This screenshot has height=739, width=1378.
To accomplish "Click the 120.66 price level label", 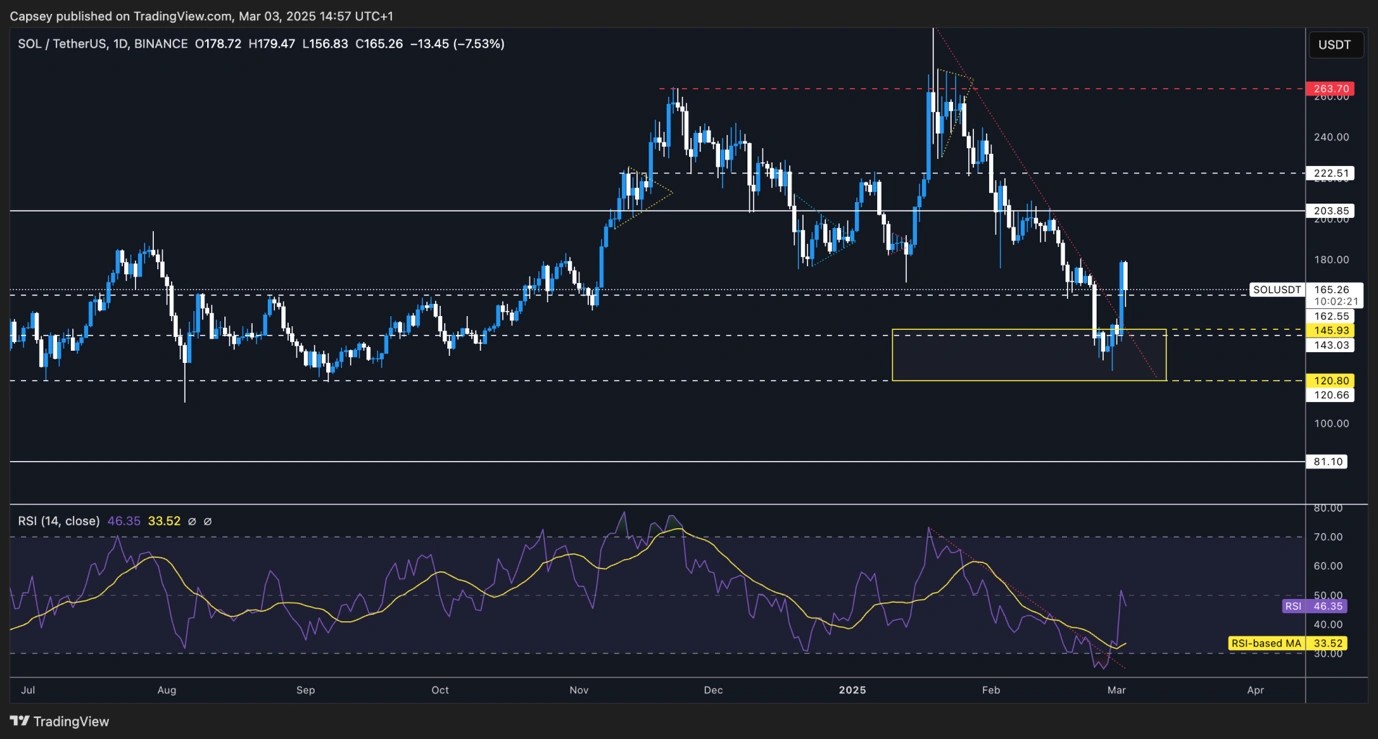I will pos(1330,395).
